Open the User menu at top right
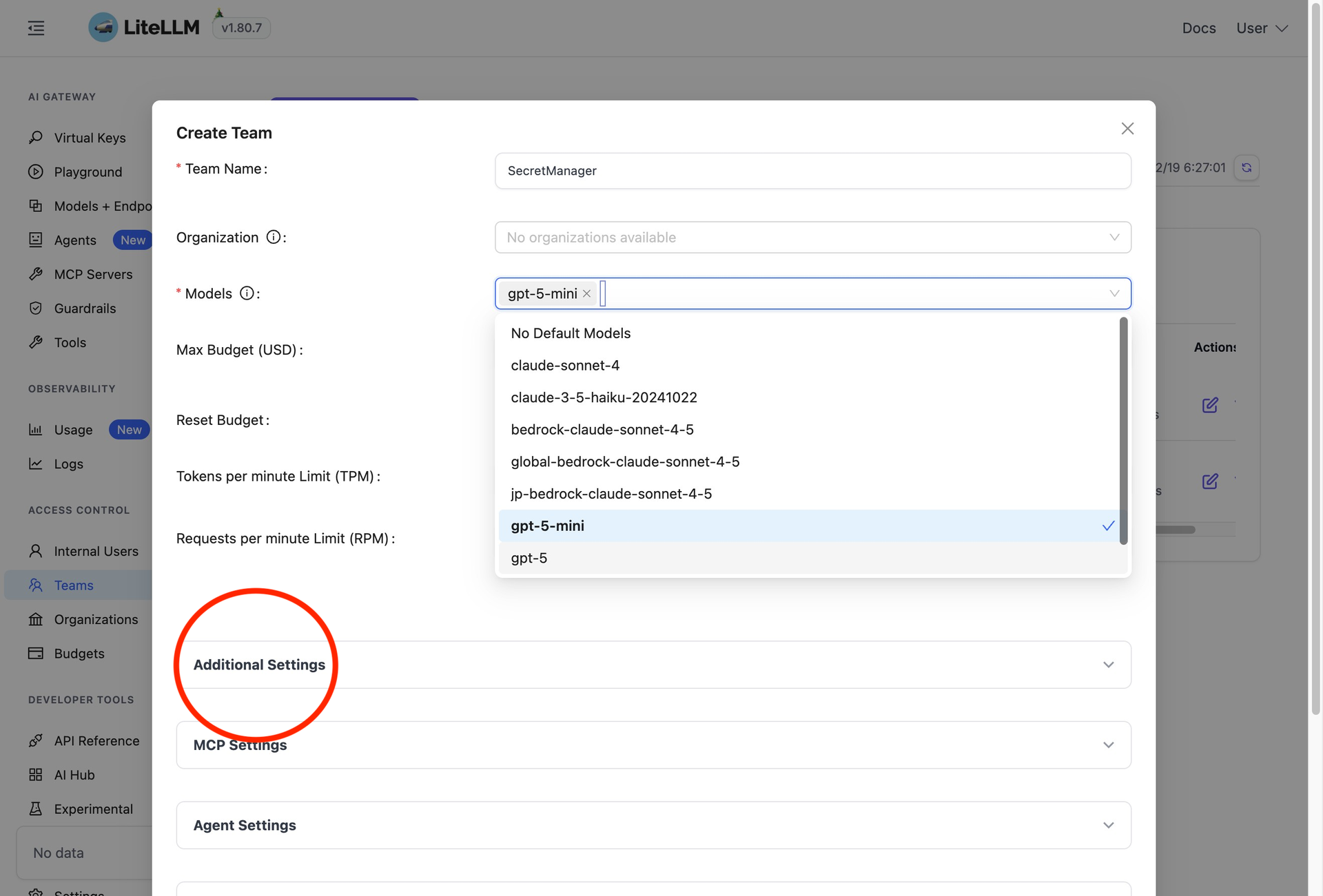The width and height of the screenshot is (1323, 896). pyautogui.click(x=1261, y=28)
